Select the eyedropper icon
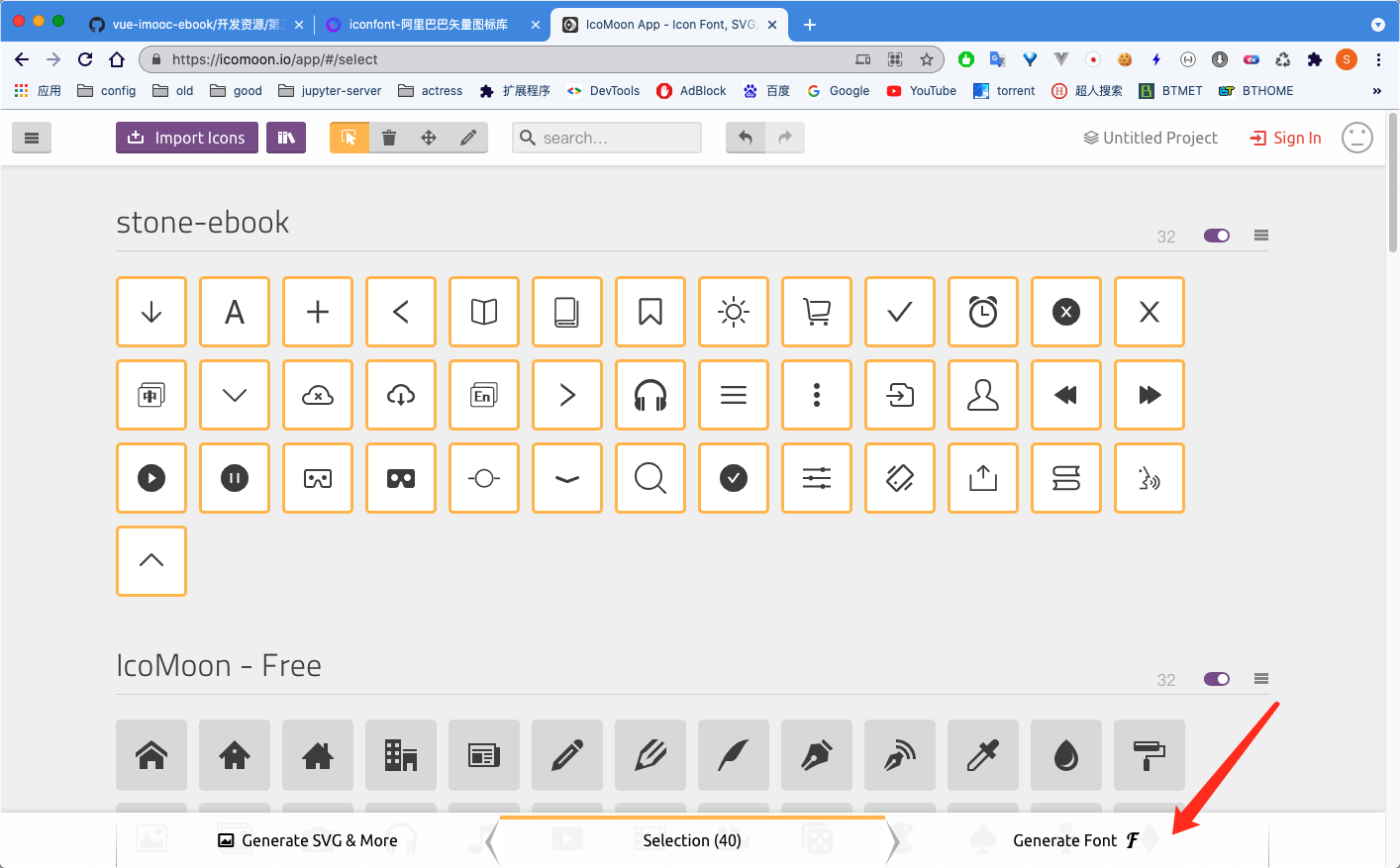Screen dimensions: 1400x868 (x=983, y=755)
